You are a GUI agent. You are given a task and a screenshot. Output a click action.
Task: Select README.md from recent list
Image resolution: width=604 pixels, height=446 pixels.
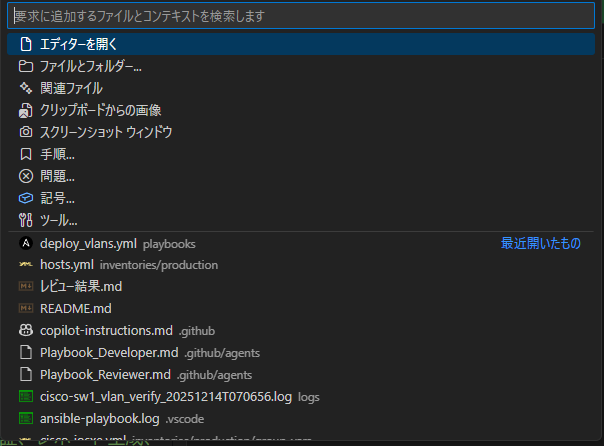(x=75, y=309)
